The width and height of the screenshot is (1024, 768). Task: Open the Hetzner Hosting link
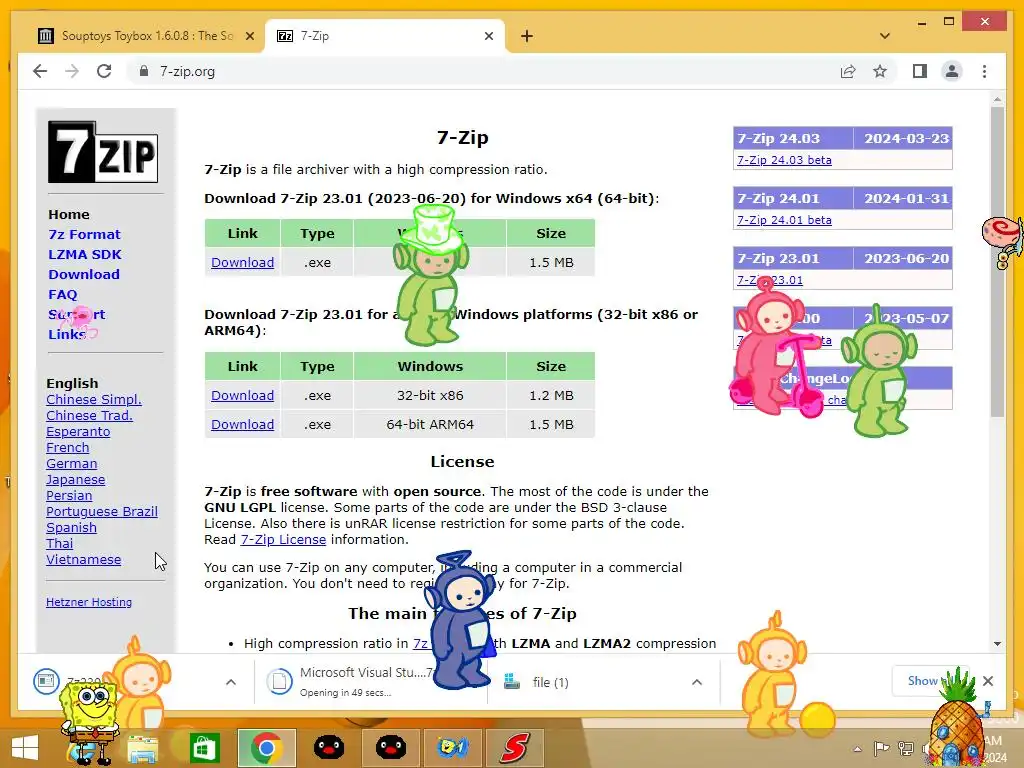[x=89, y=602]
